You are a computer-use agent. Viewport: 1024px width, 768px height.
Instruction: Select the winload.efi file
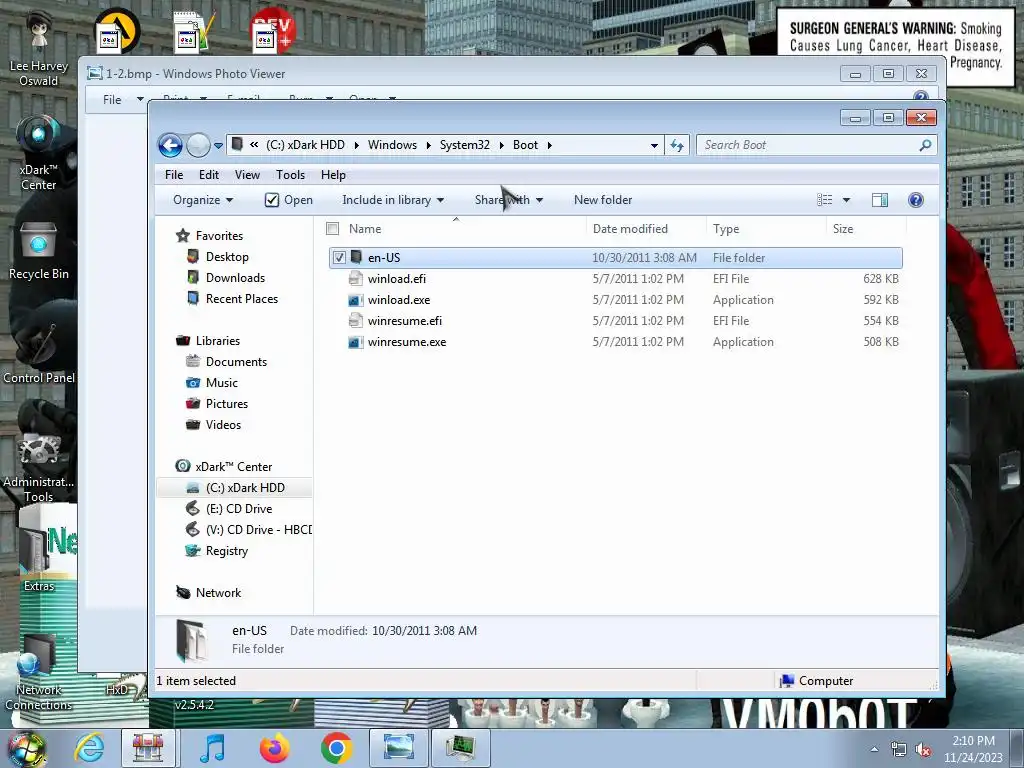click(x=397, y=279)
